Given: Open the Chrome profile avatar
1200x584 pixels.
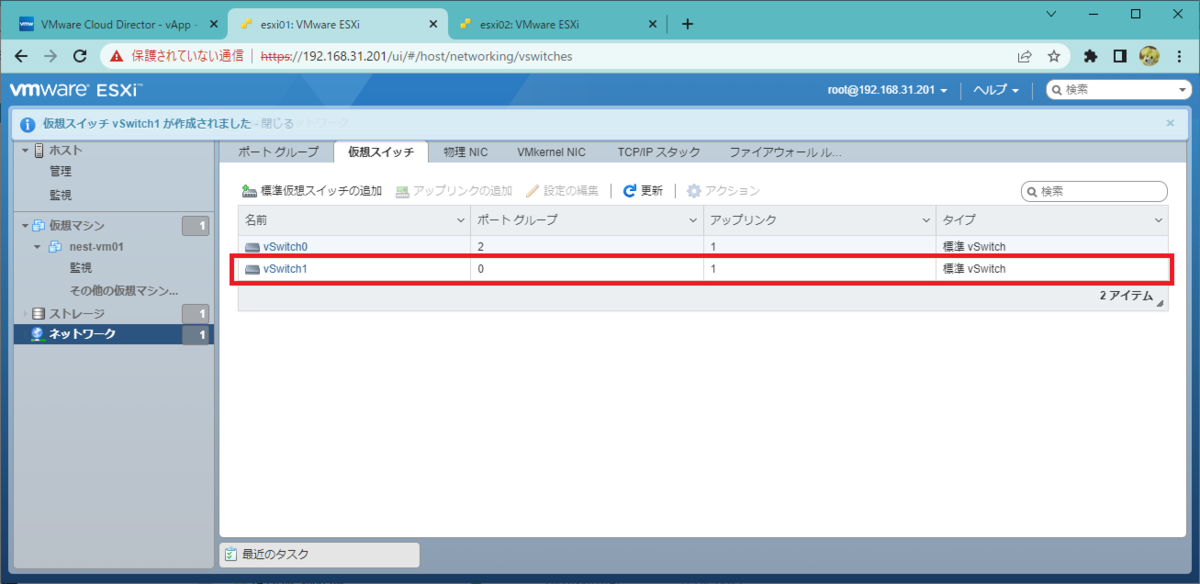Looking at the screenshot, I should (x=1149, y=56).
